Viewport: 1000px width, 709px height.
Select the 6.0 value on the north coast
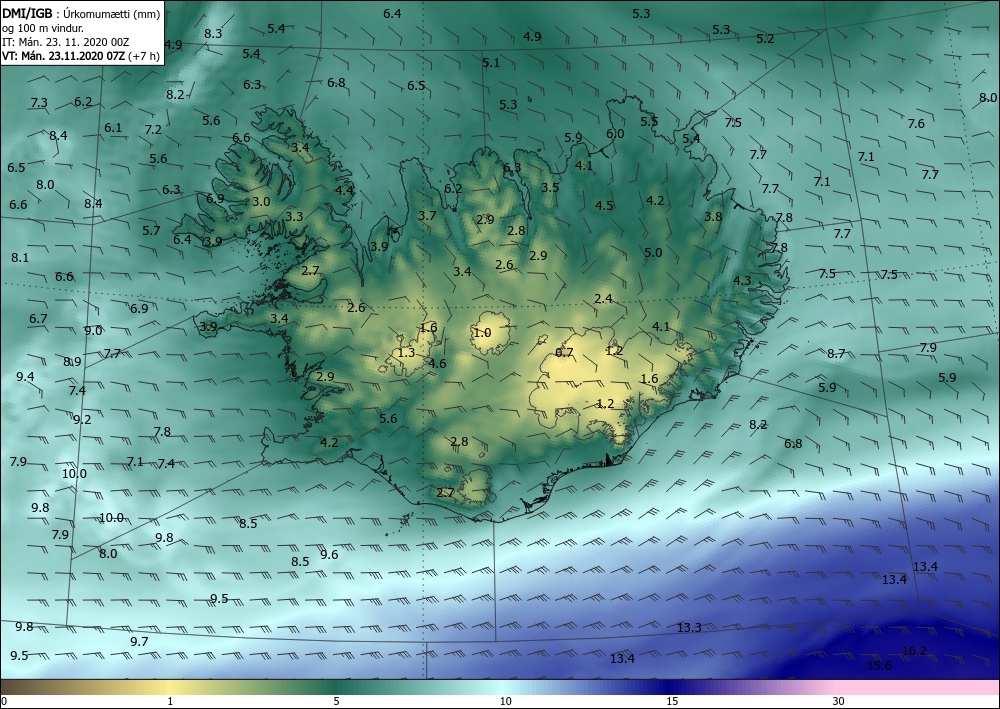point(615,134)
